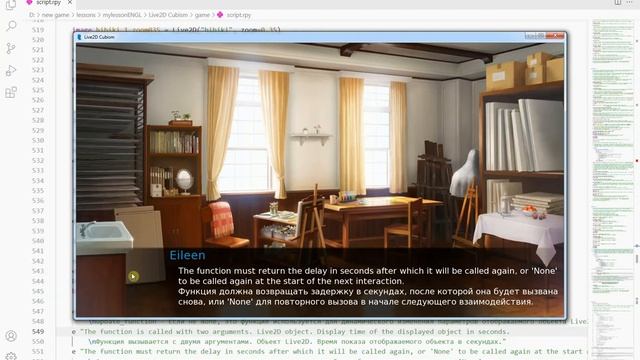Click the Split Editor icon
The image size is (640, 360).
[618, 2]
